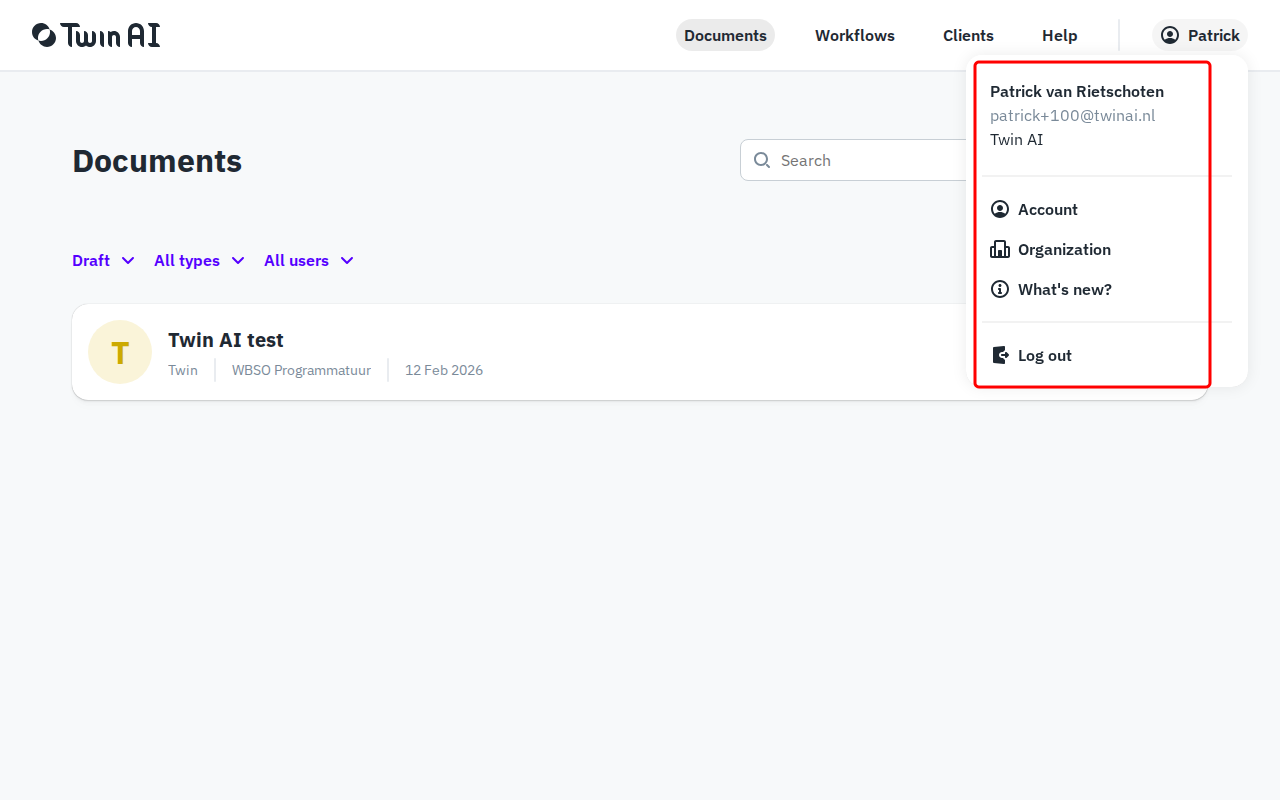Viewport: 1280px width, 800px height.
Task: Click the WBSO Programmatuur label
Action: pyautogui.click(x=301, y=370)
